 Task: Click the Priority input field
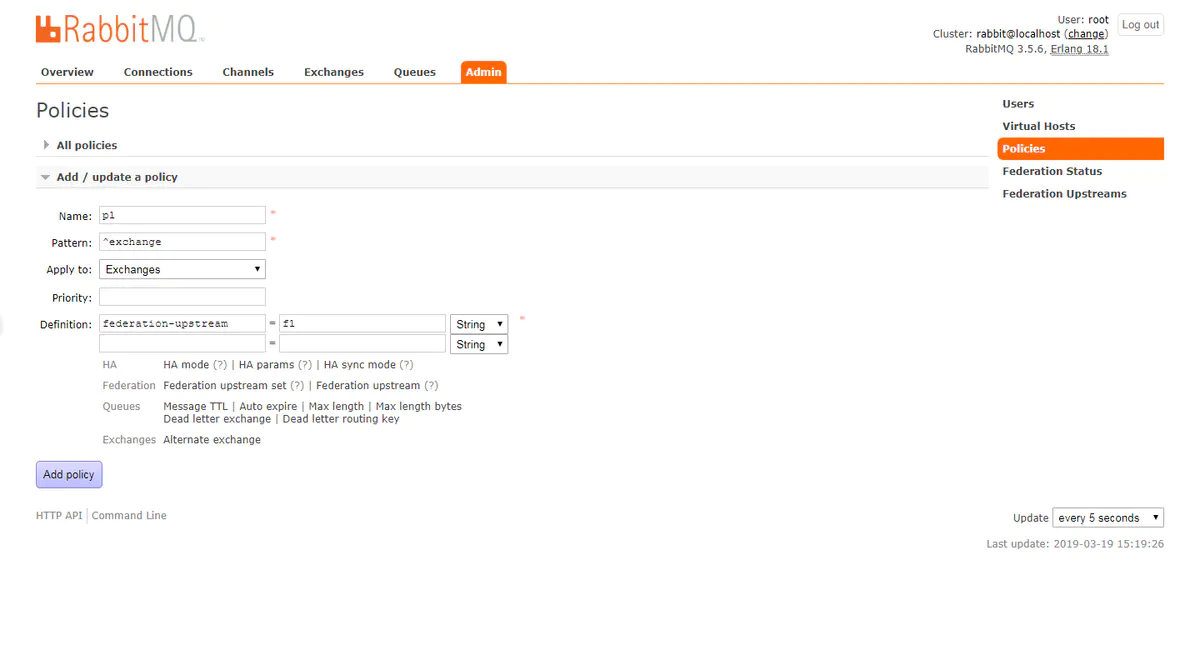point(182,297)
